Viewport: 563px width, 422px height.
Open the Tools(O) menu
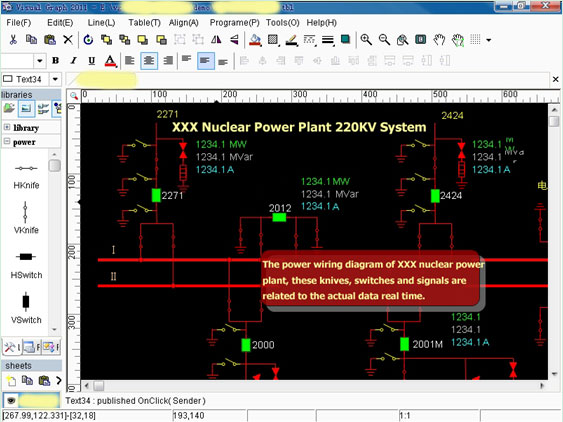[283, 23]
